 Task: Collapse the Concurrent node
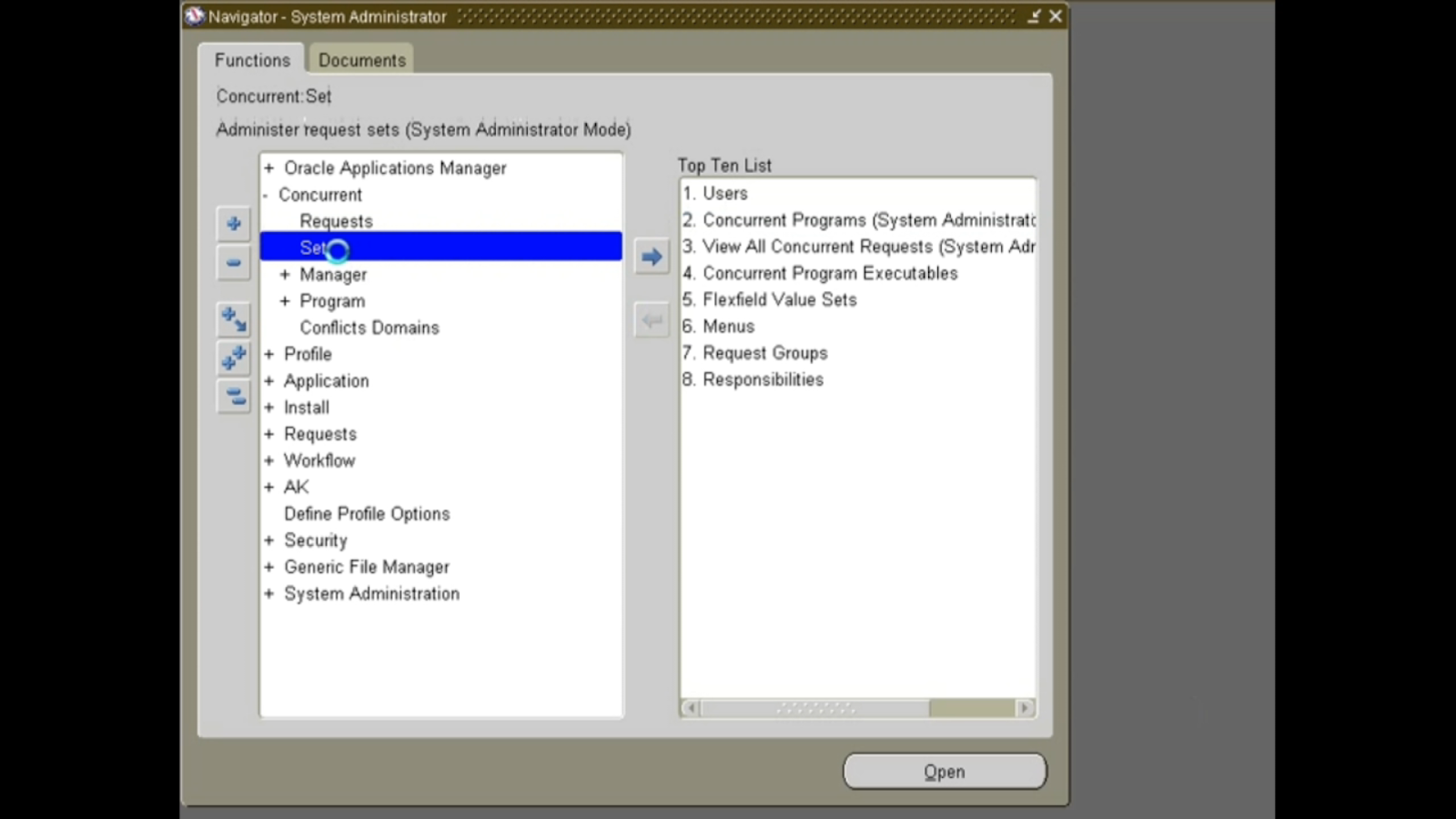click(x=267, y=194)
